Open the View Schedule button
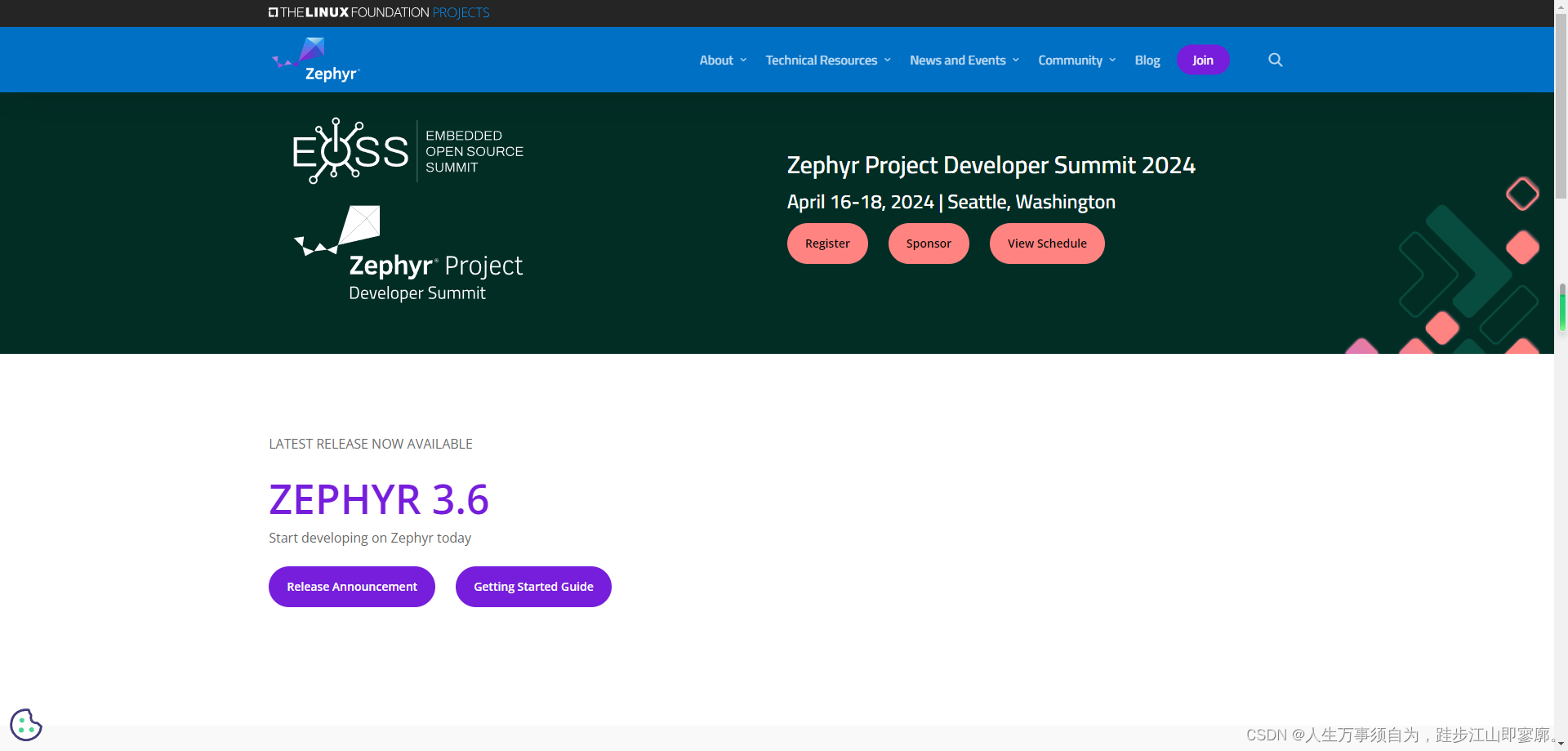The image size is (1568, 751). point(1047,244)
